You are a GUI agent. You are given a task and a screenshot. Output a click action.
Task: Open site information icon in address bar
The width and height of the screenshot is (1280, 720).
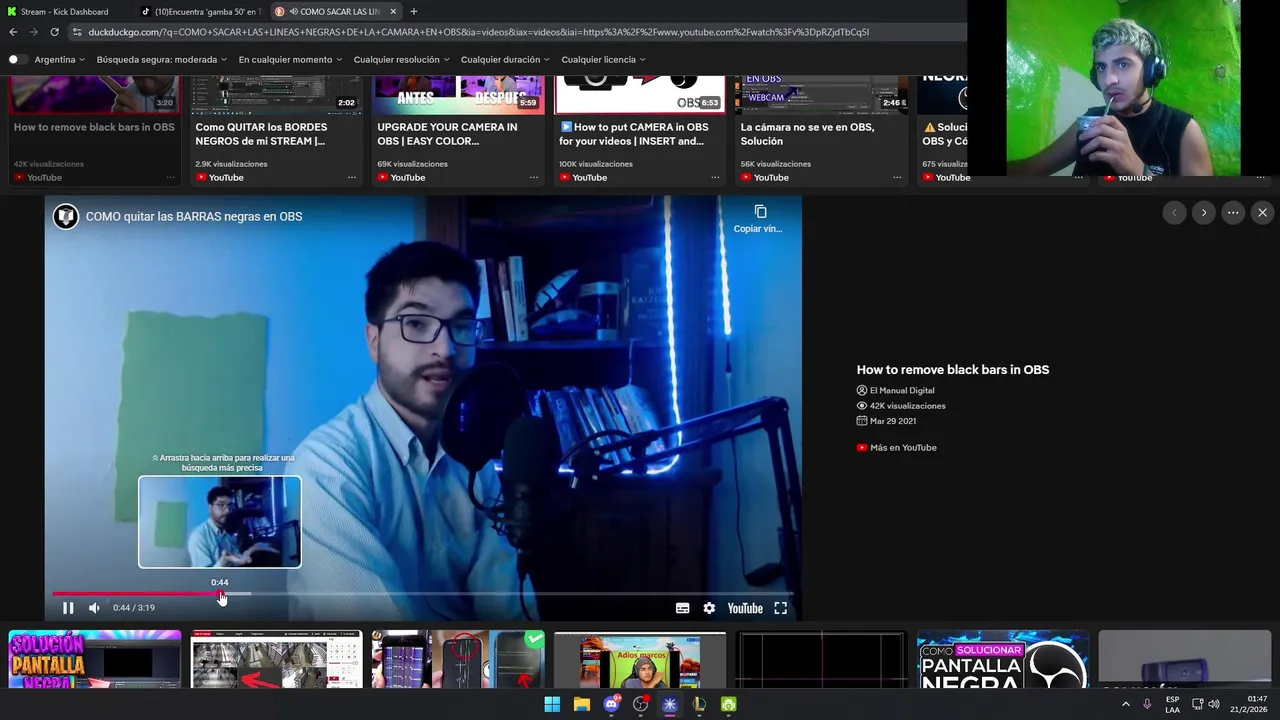77,32
